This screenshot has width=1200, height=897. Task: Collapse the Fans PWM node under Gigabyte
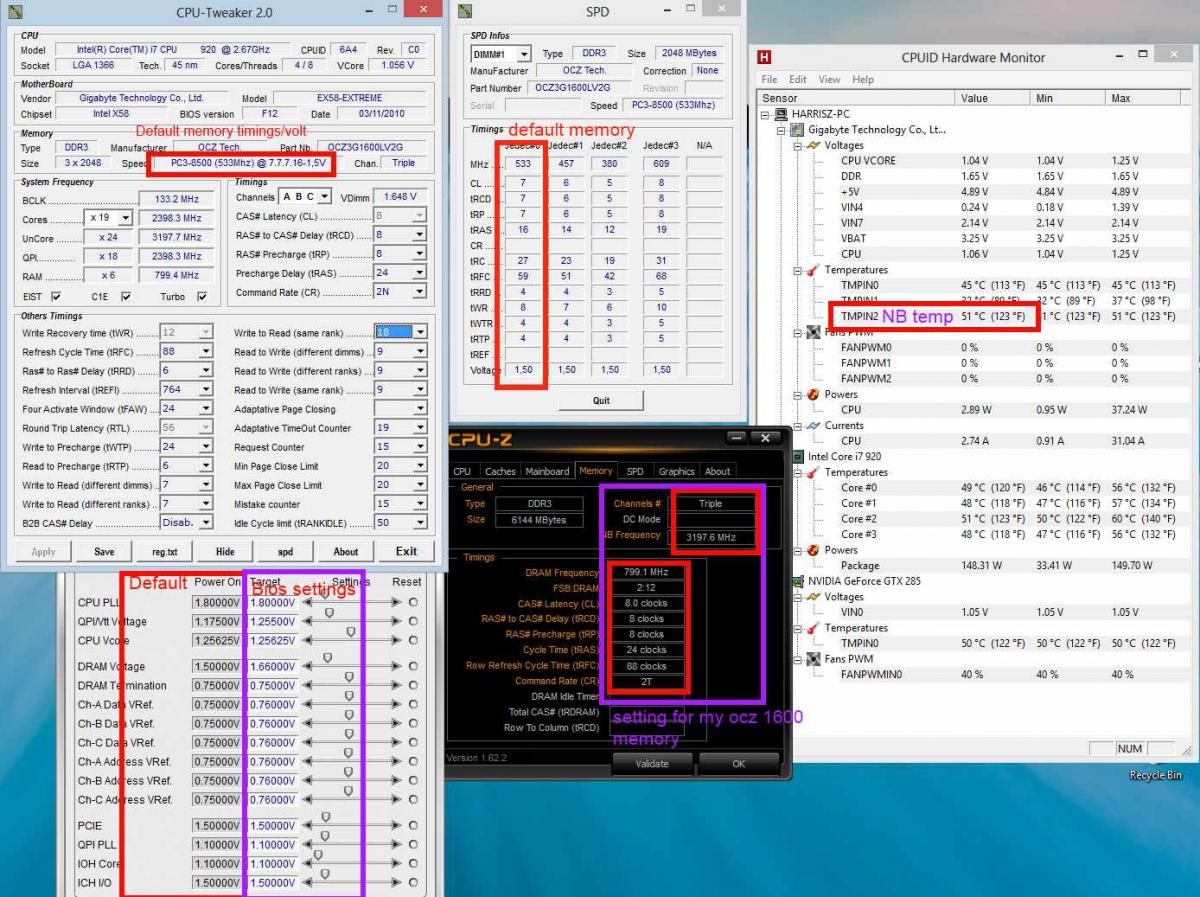click(797, 332)
